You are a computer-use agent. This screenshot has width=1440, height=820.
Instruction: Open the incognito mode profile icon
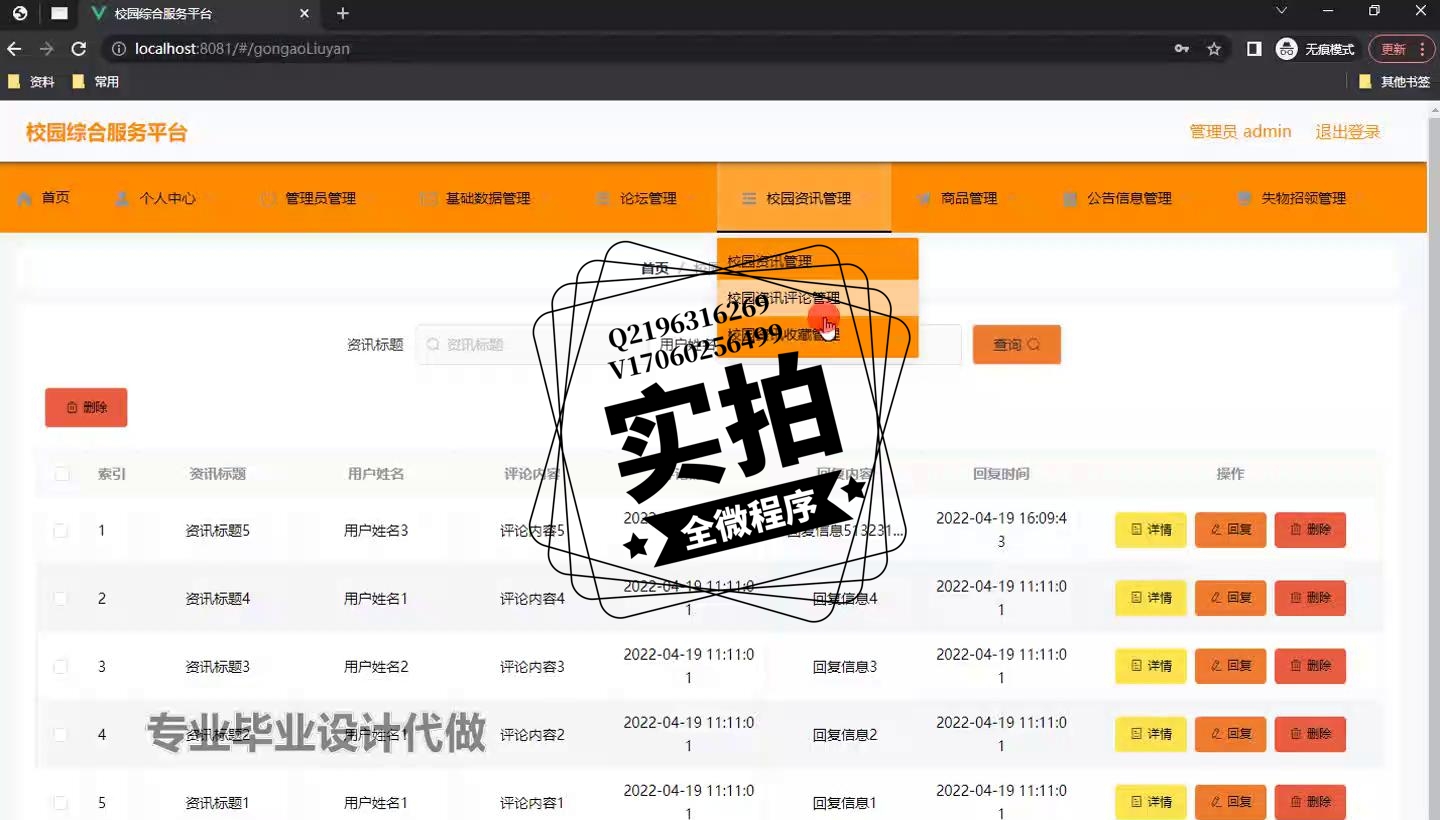[x=1315, y=49]
